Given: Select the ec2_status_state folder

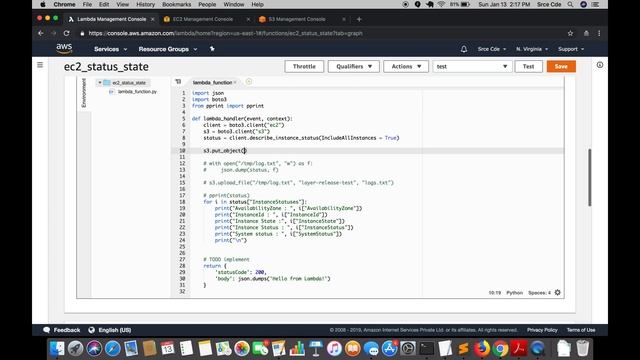Looking at the screenshot, I should pos(129,82).
